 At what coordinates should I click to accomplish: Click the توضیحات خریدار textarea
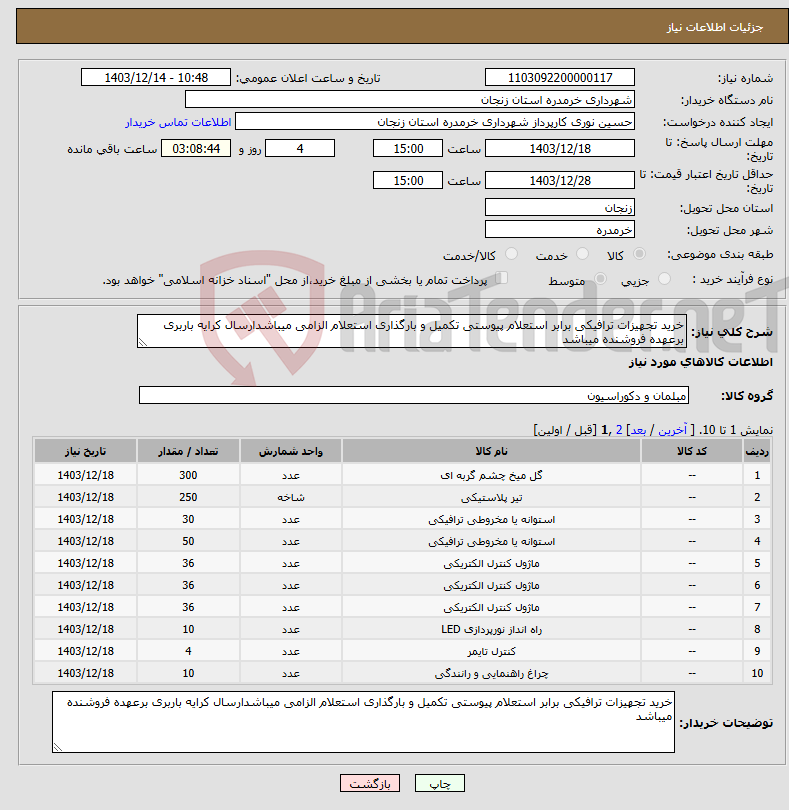coord(363,722)
